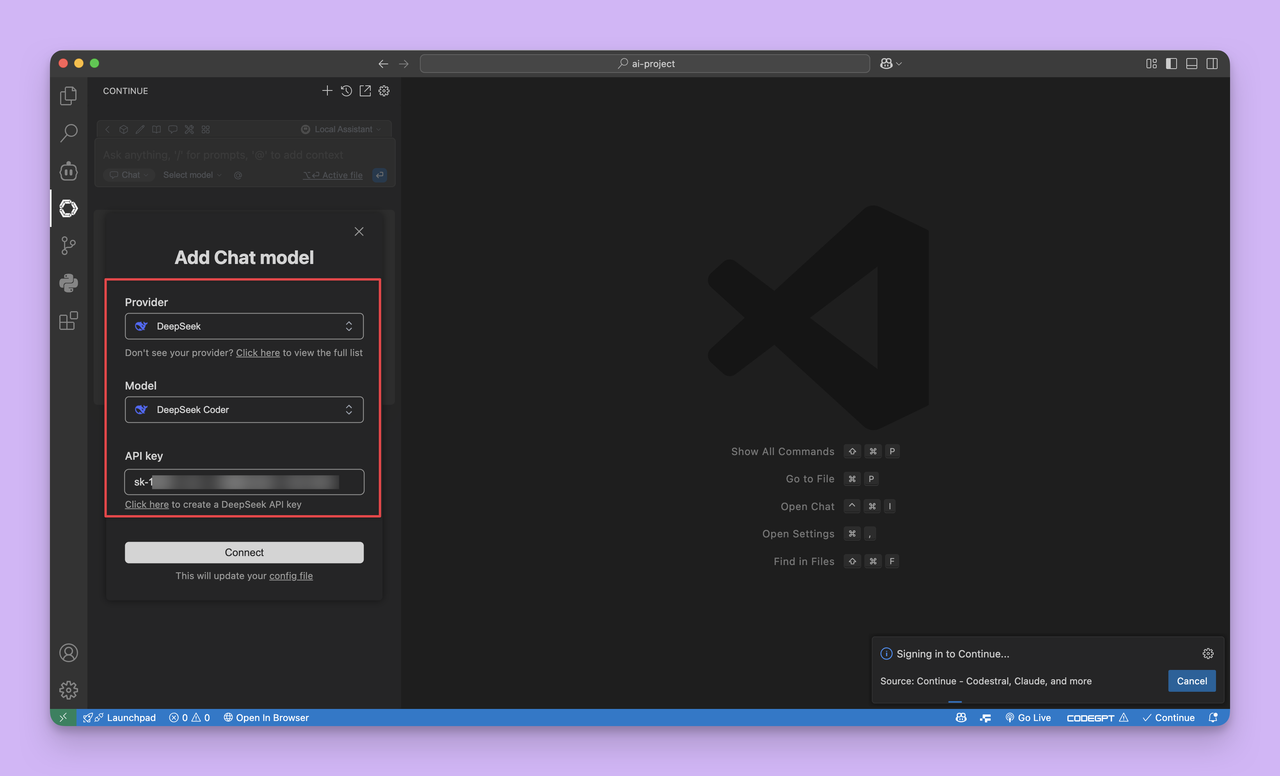
Task: Open Continue chat history via the clock icon
Action: (x=346, y=90)
